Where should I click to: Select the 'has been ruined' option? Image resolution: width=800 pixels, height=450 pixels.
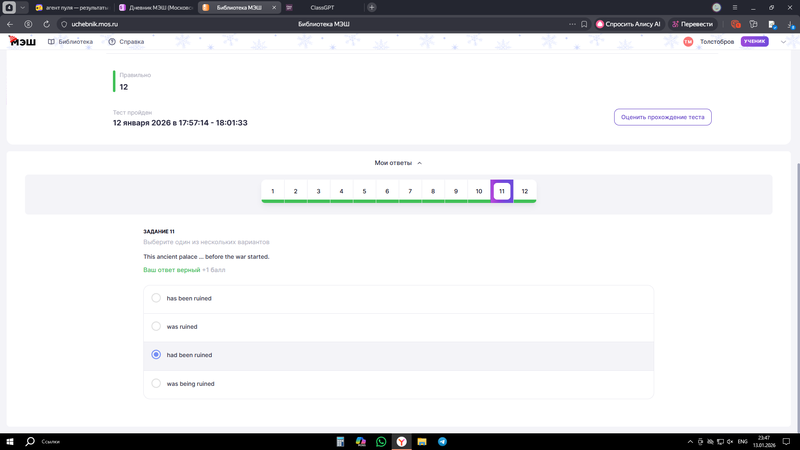[x=156, y=298]
